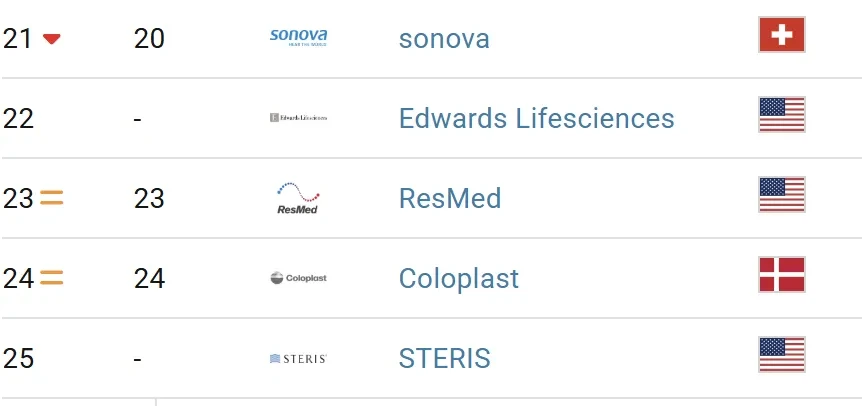Image resolution: width=862 pixels, height=406 pixels.
Task: Click the Edwards Lifesciences logo image
Action: coord(298,118)
